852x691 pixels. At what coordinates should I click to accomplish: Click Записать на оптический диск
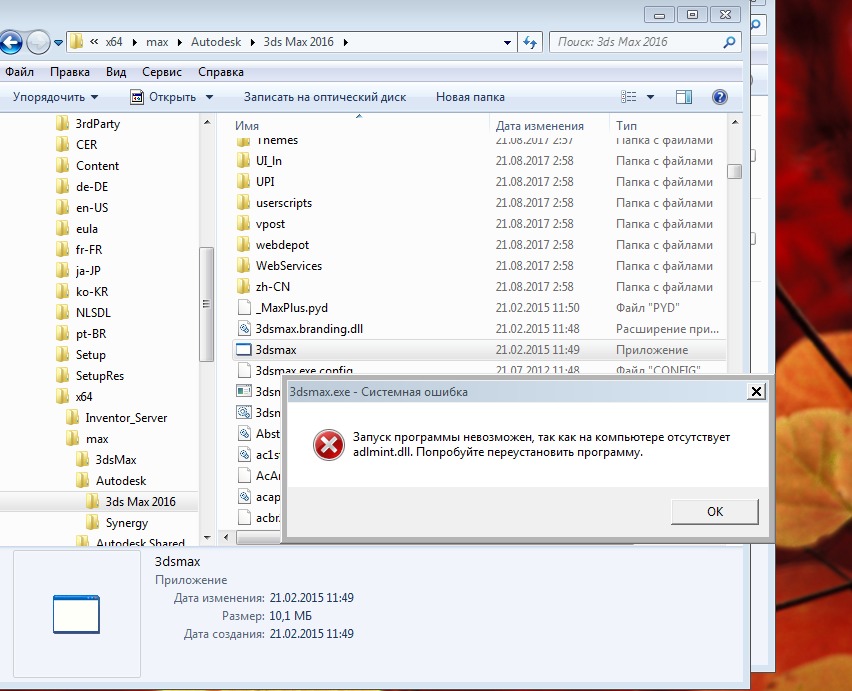pyautogui.click(x=325, y=97)
